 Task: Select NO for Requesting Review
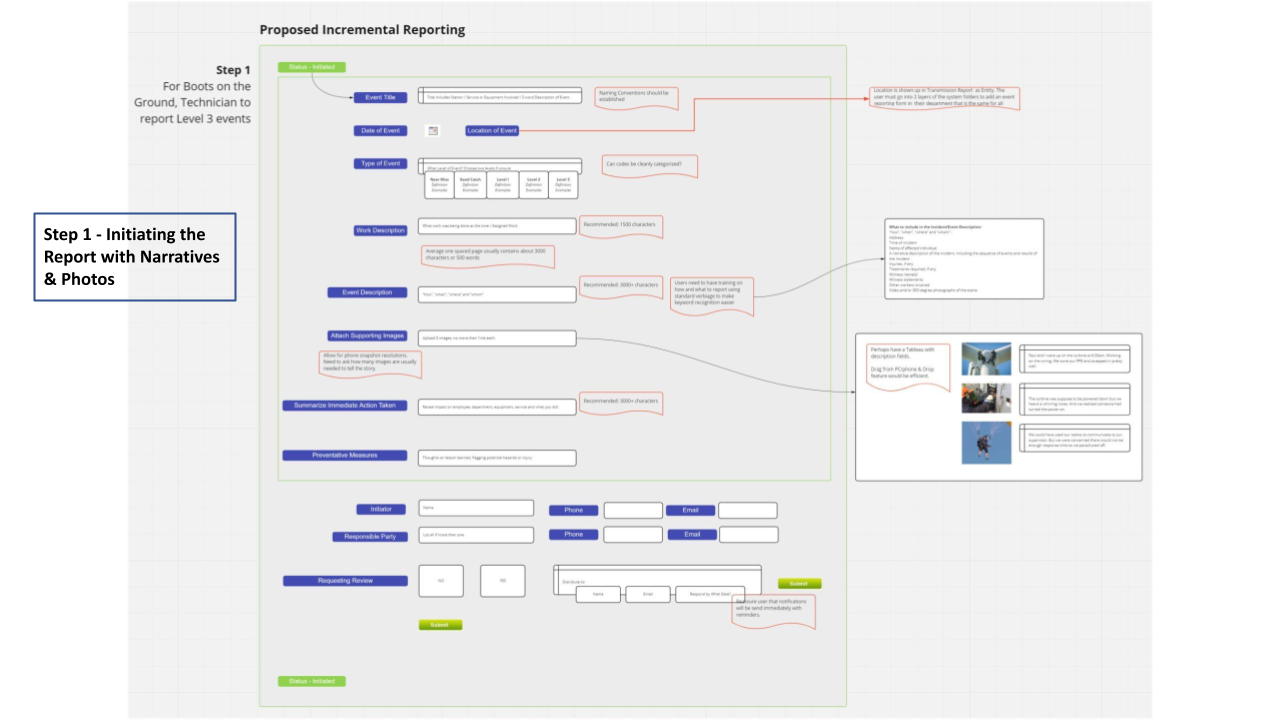pyautogui.click(x=440, y=581)
